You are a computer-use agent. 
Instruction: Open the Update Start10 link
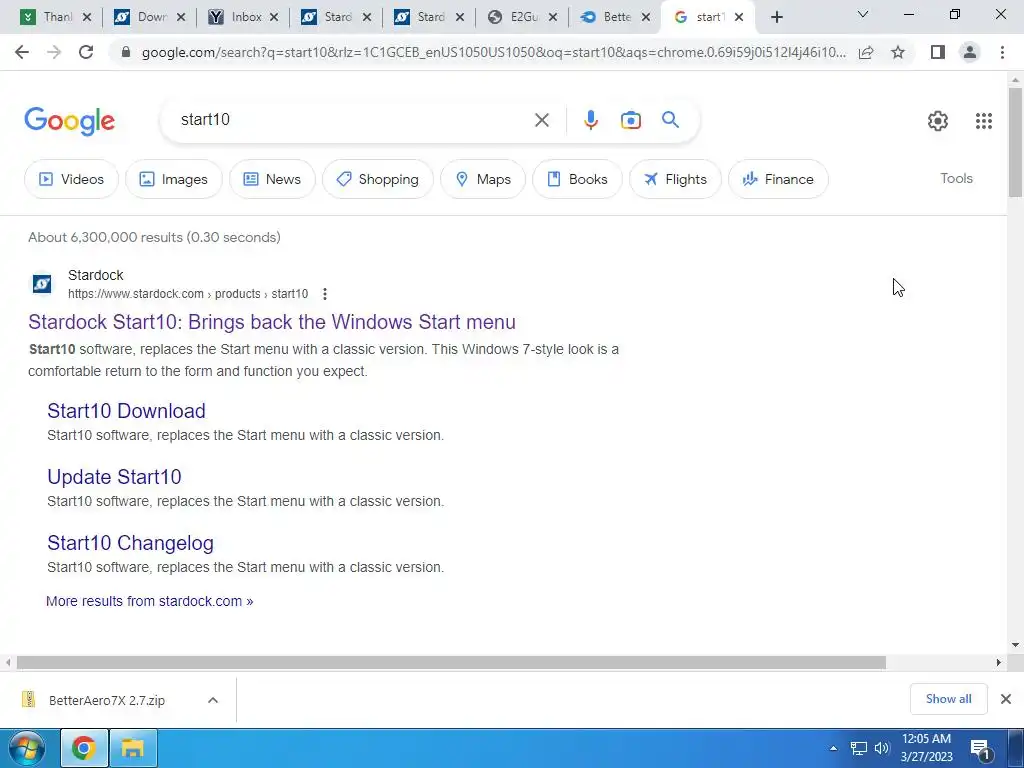point(114,477)
